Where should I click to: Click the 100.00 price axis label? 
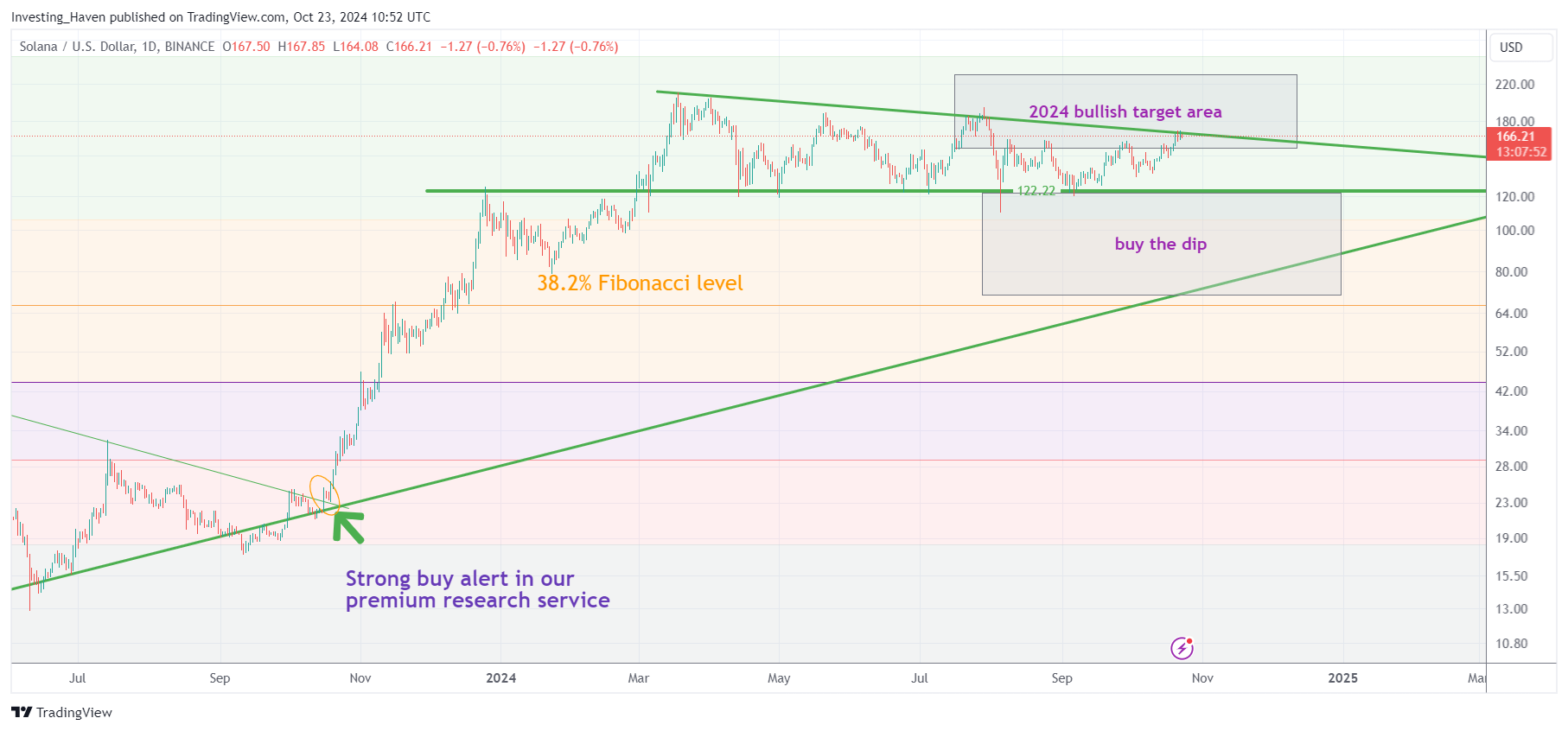coord(1514,231)
